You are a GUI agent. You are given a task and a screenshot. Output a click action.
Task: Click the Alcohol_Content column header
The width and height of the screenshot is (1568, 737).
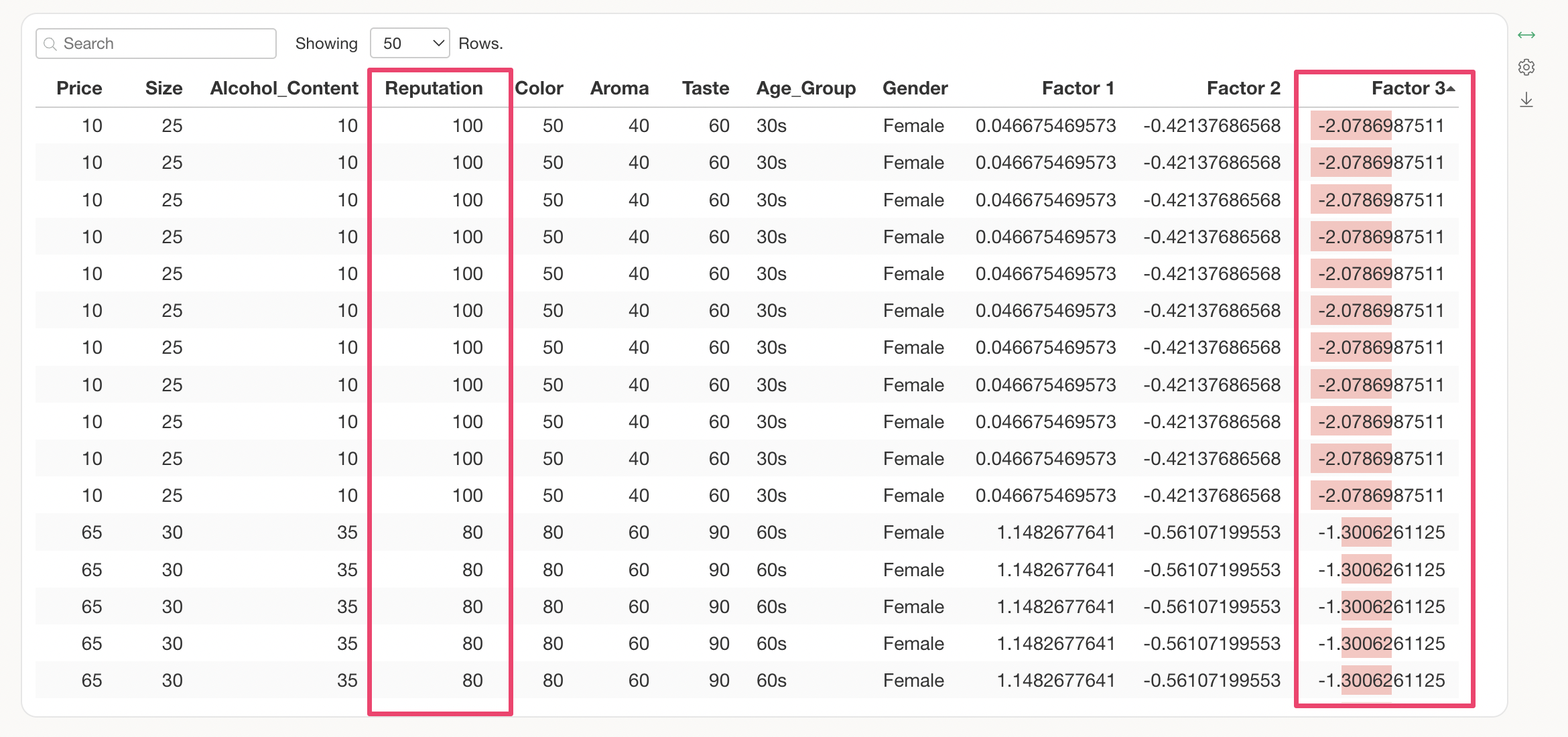coord(284,88)
